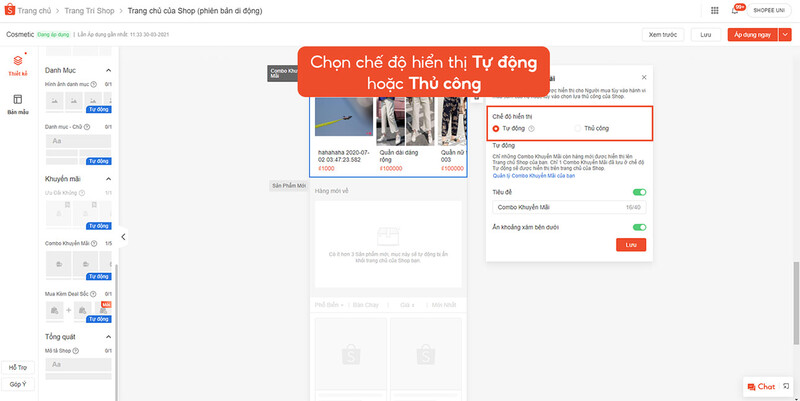800x401 pixels.
Task: Go to Trang Trí Shop breadcrumb
Action: click(97, 10)
